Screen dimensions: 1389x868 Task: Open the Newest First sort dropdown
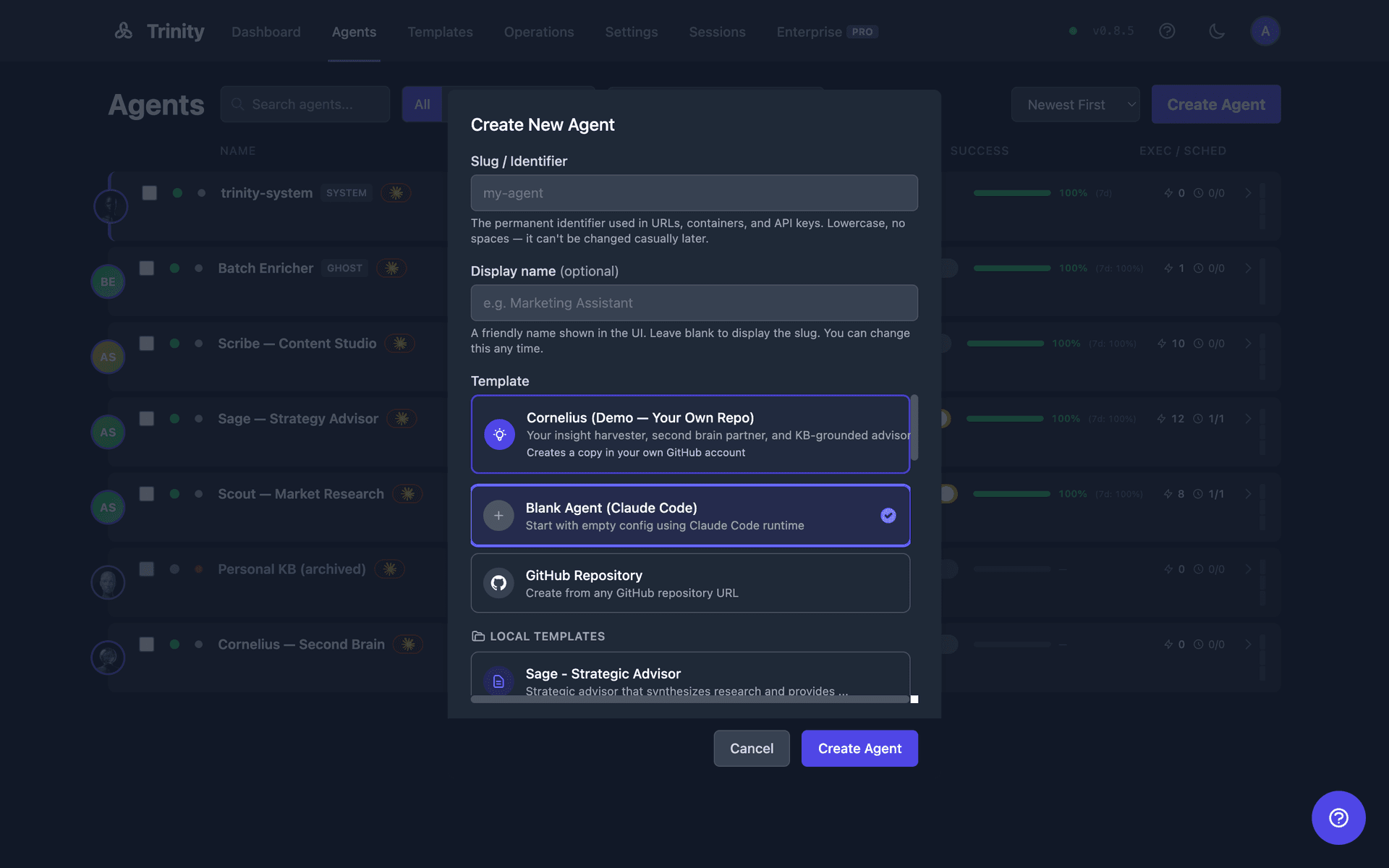[1076, 105]
